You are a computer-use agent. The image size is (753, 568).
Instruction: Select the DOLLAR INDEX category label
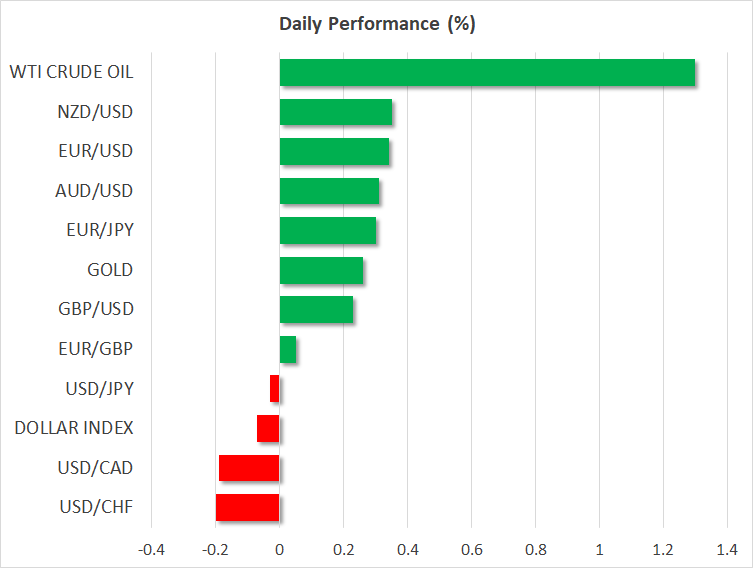(x=74, y=428)
